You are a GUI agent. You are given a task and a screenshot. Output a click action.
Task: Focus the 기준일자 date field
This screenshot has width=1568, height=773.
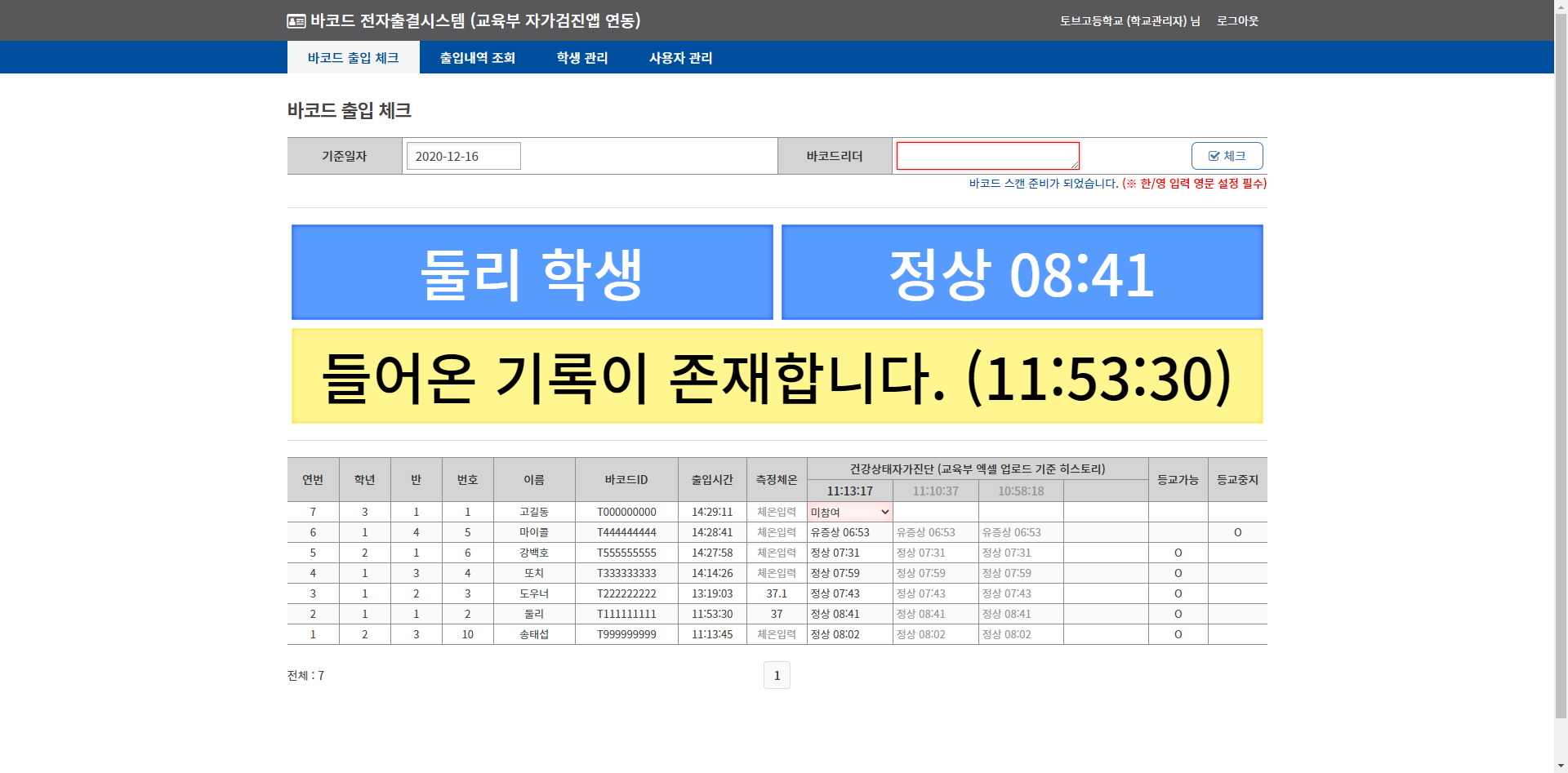(x=463, y=156)
